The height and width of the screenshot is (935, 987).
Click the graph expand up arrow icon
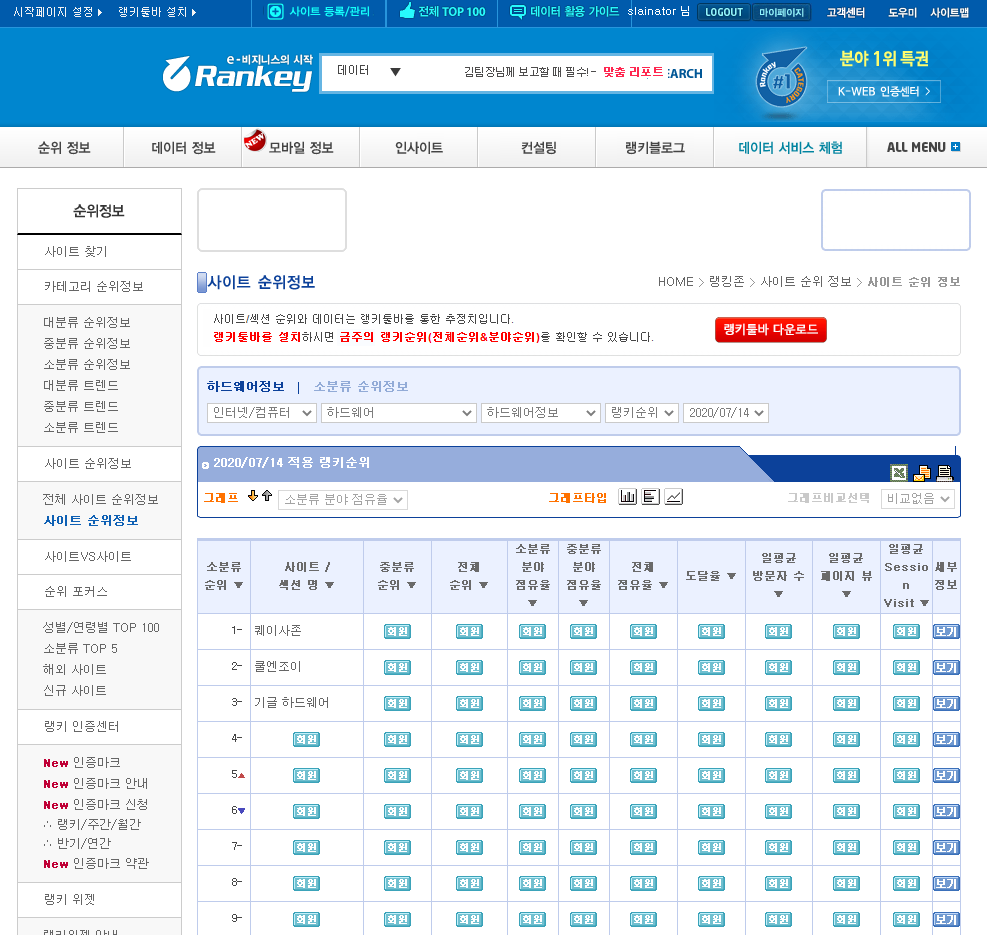[267, 496]
